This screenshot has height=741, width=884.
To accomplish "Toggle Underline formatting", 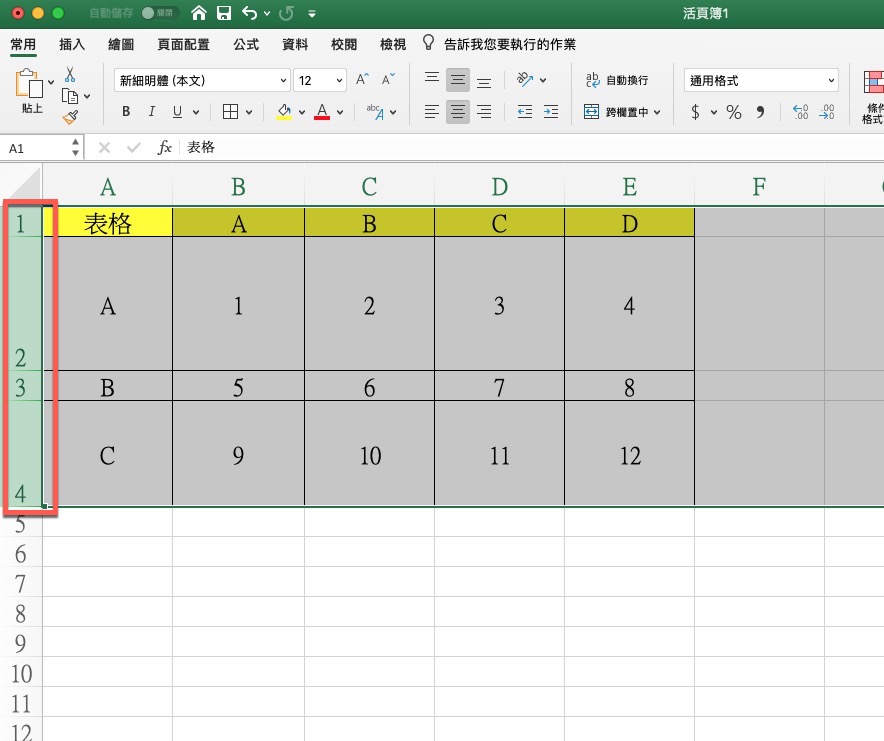I will tap(177, 112).
